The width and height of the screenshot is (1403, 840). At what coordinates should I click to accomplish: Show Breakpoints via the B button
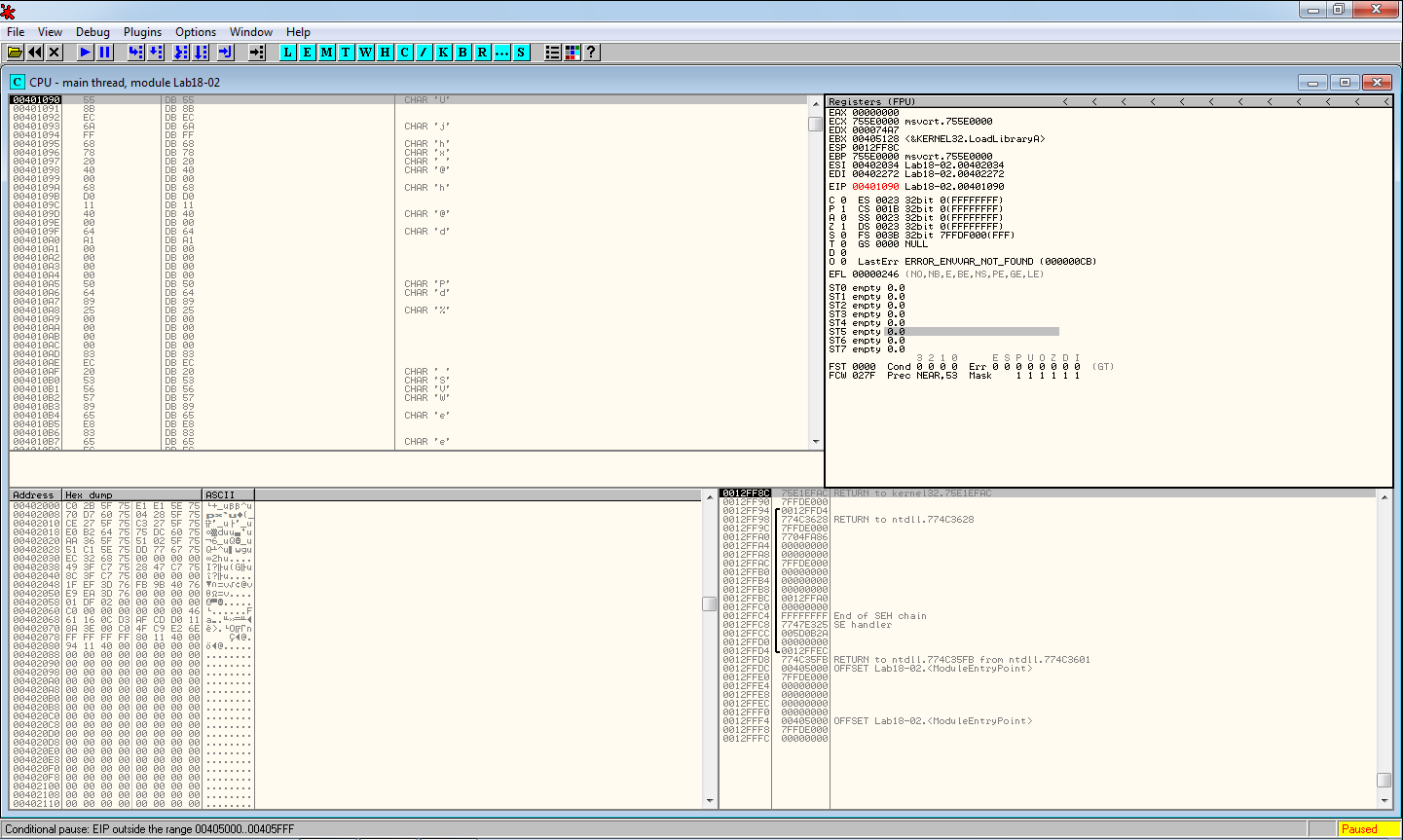click(x=463, y=53)
